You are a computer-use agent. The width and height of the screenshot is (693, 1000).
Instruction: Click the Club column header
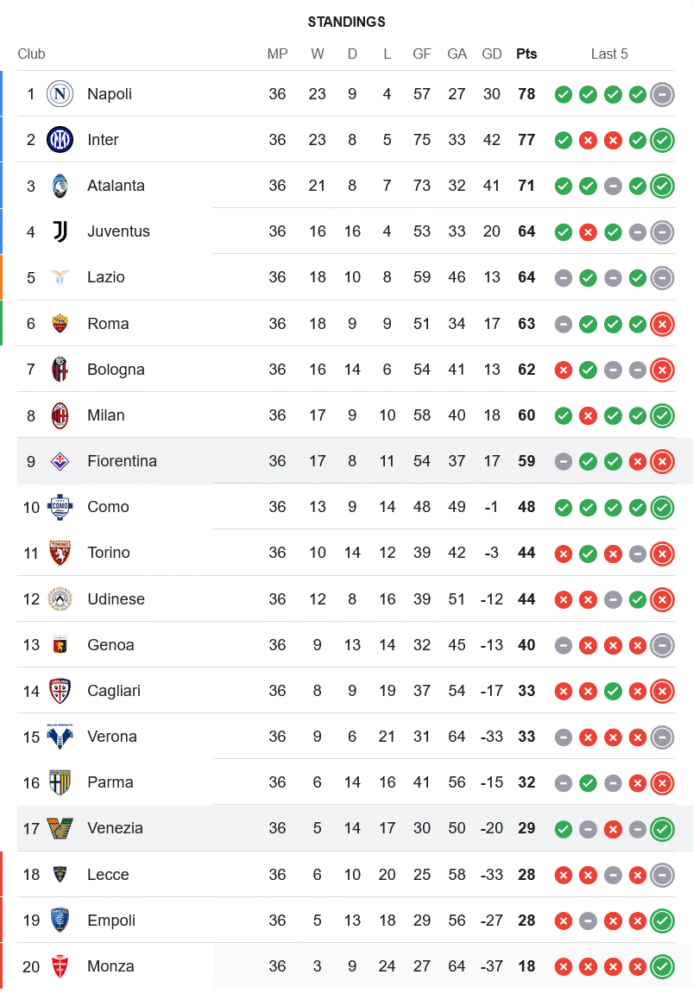[x=31, y=54]
